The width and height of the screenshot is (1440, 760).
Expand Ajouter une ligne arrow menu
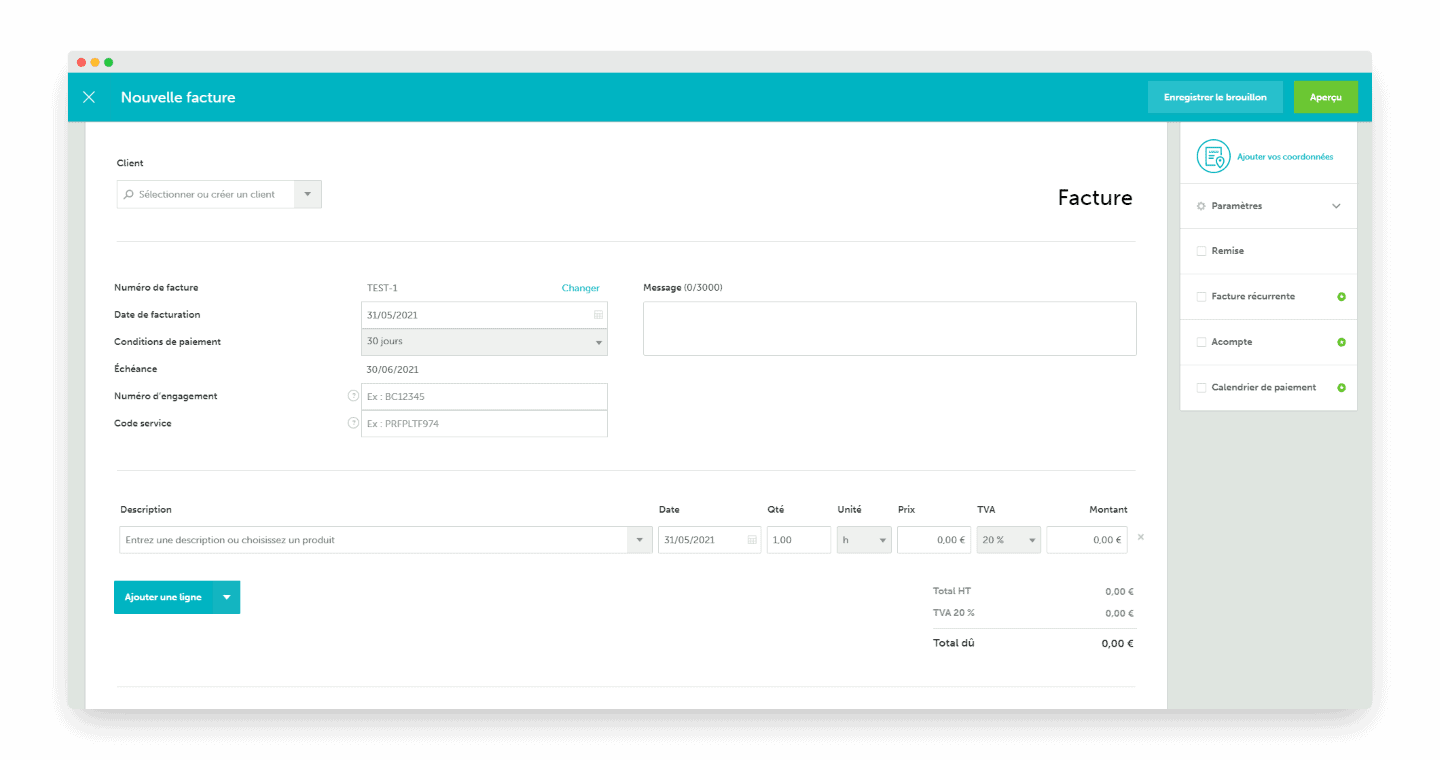(227, 597)
